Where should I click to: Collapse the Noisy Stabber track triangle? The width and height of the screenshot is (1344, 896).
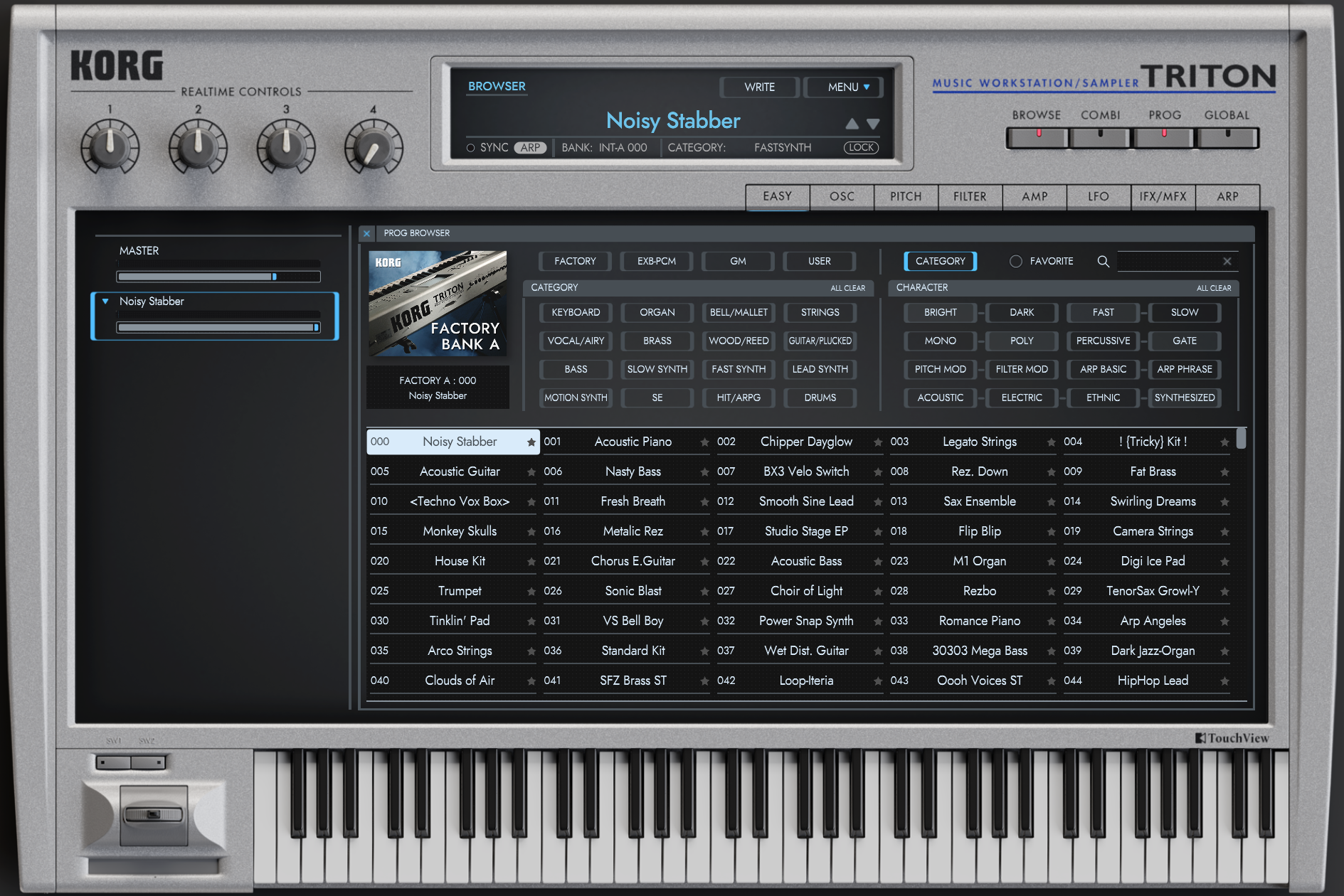coord(105,302)
